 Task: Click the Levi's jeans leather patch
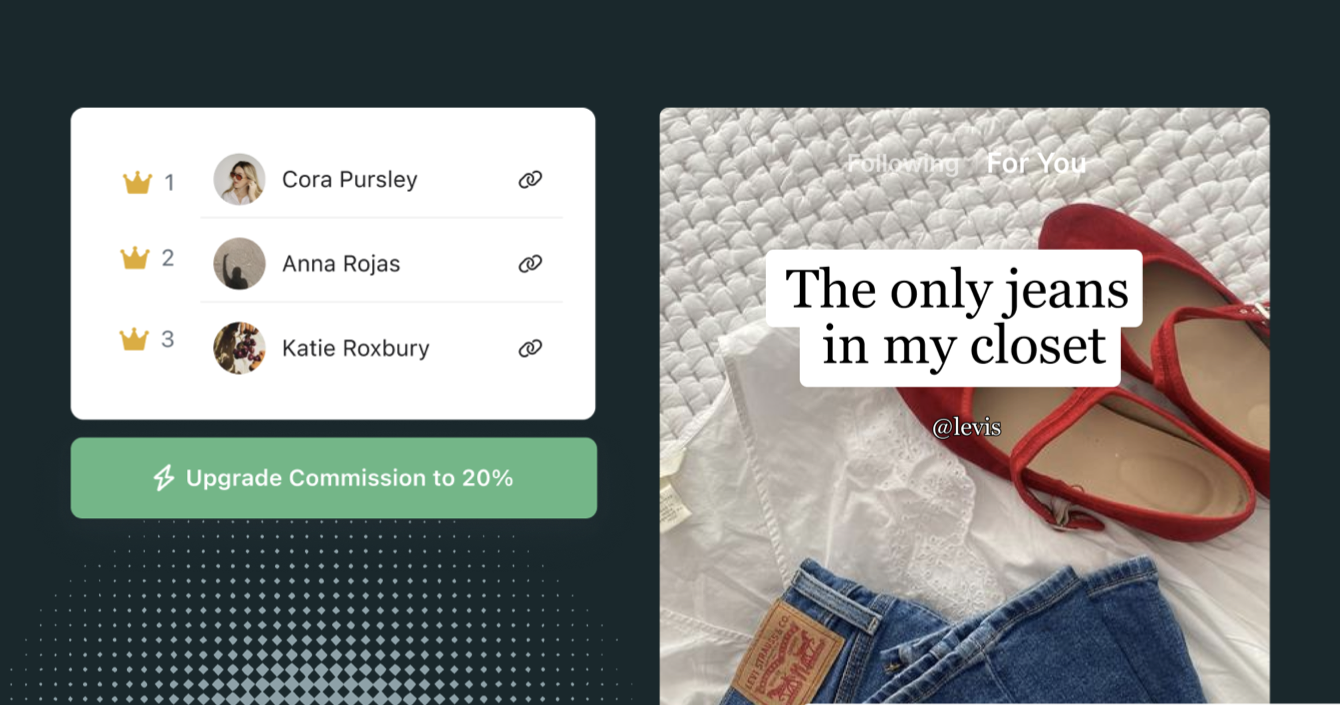[x=785, y=652]
